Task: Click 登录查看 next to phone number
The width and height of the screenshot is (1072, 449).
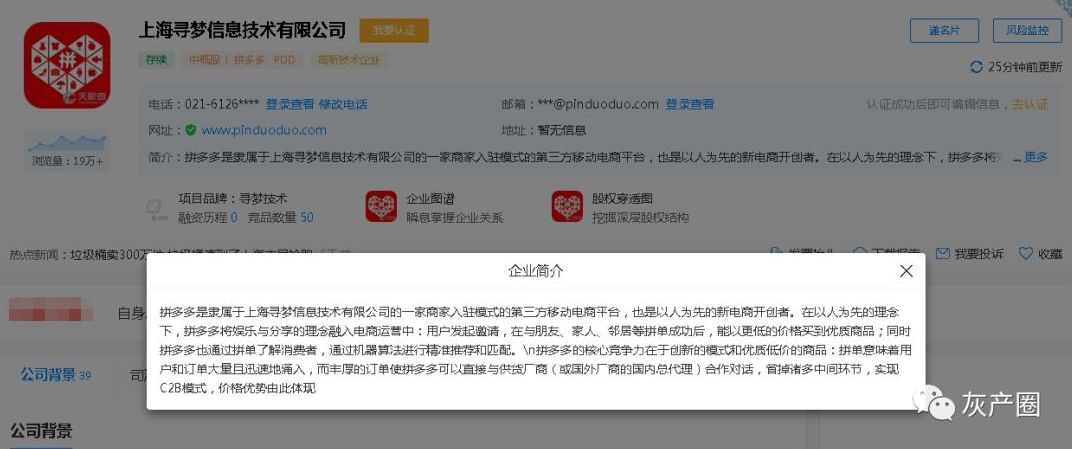Action: pyautogui.click(x=290, y=105)
